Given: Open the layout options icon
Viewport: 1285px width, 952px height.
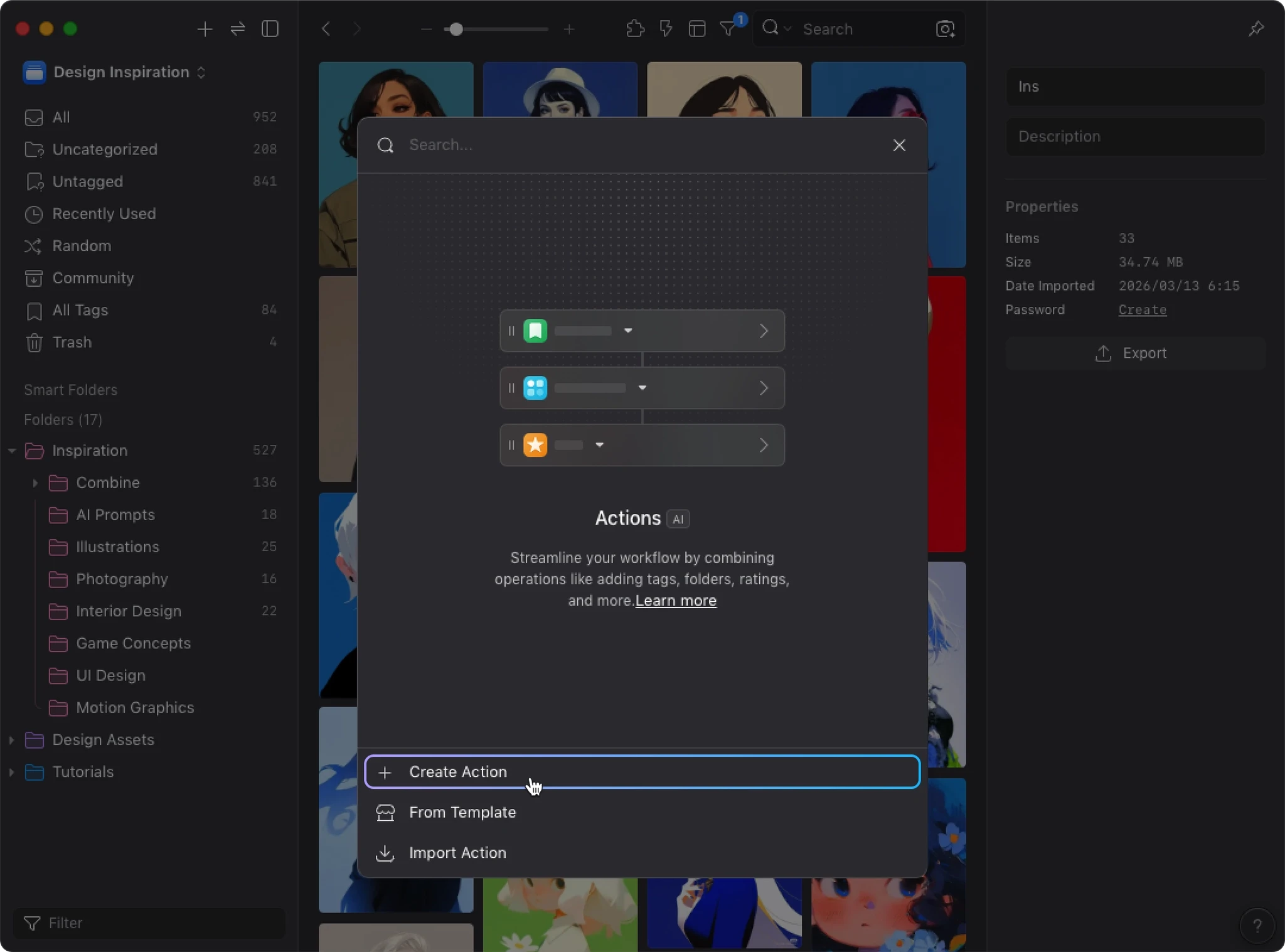Looking at the screenshot, I should click(x=696, y=29).
